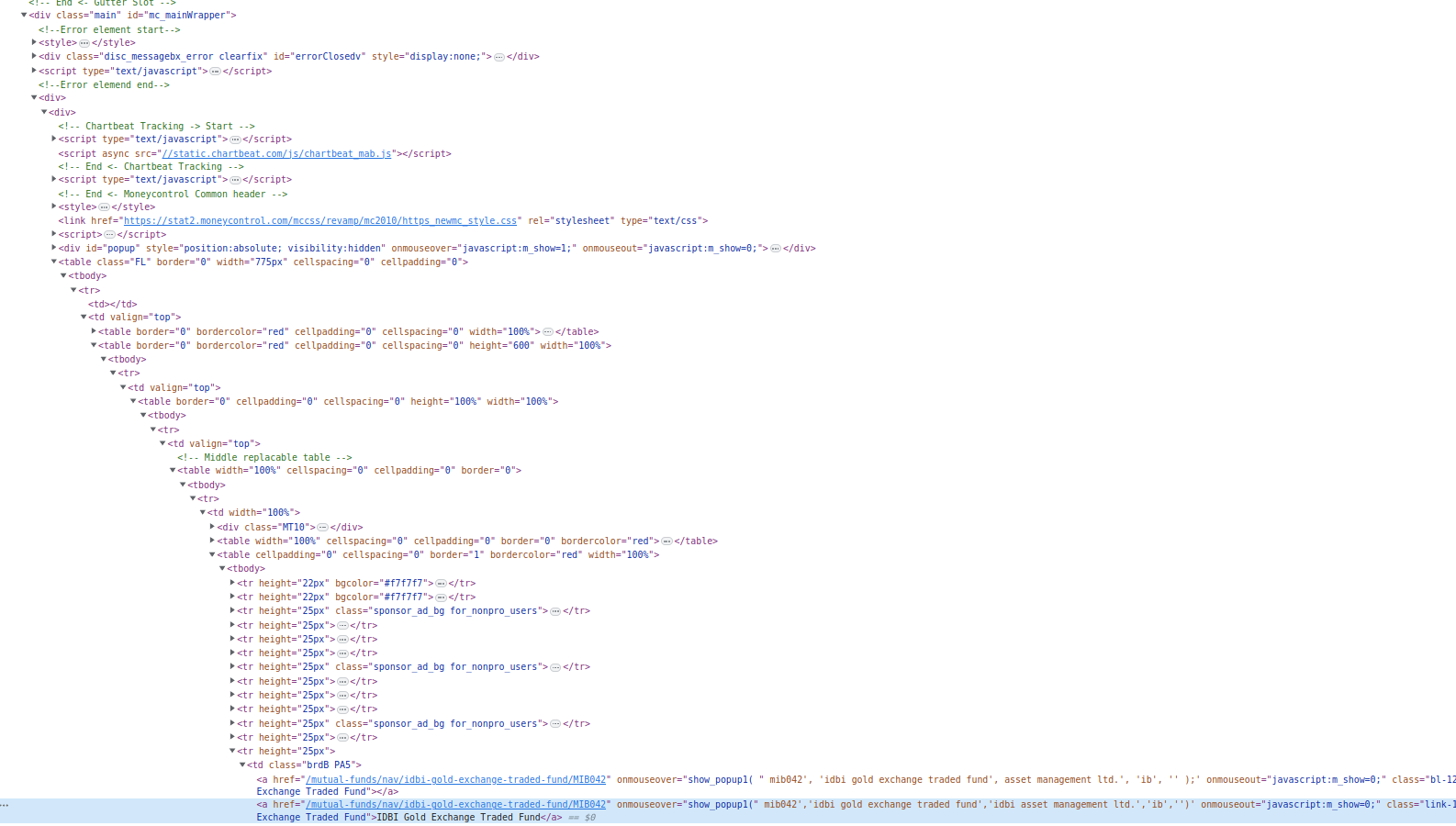Collapse the td width 100% node

[x=203, y=512]
